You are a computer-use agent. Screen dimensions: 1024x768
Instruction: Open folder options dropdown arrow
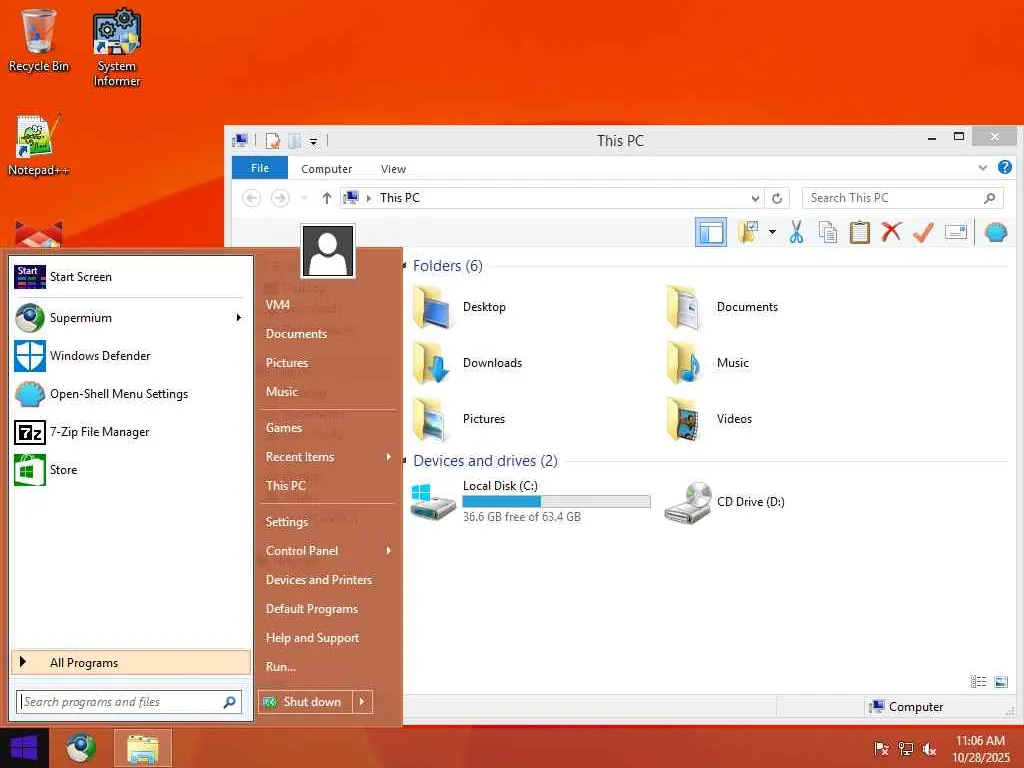coord(772,232)
